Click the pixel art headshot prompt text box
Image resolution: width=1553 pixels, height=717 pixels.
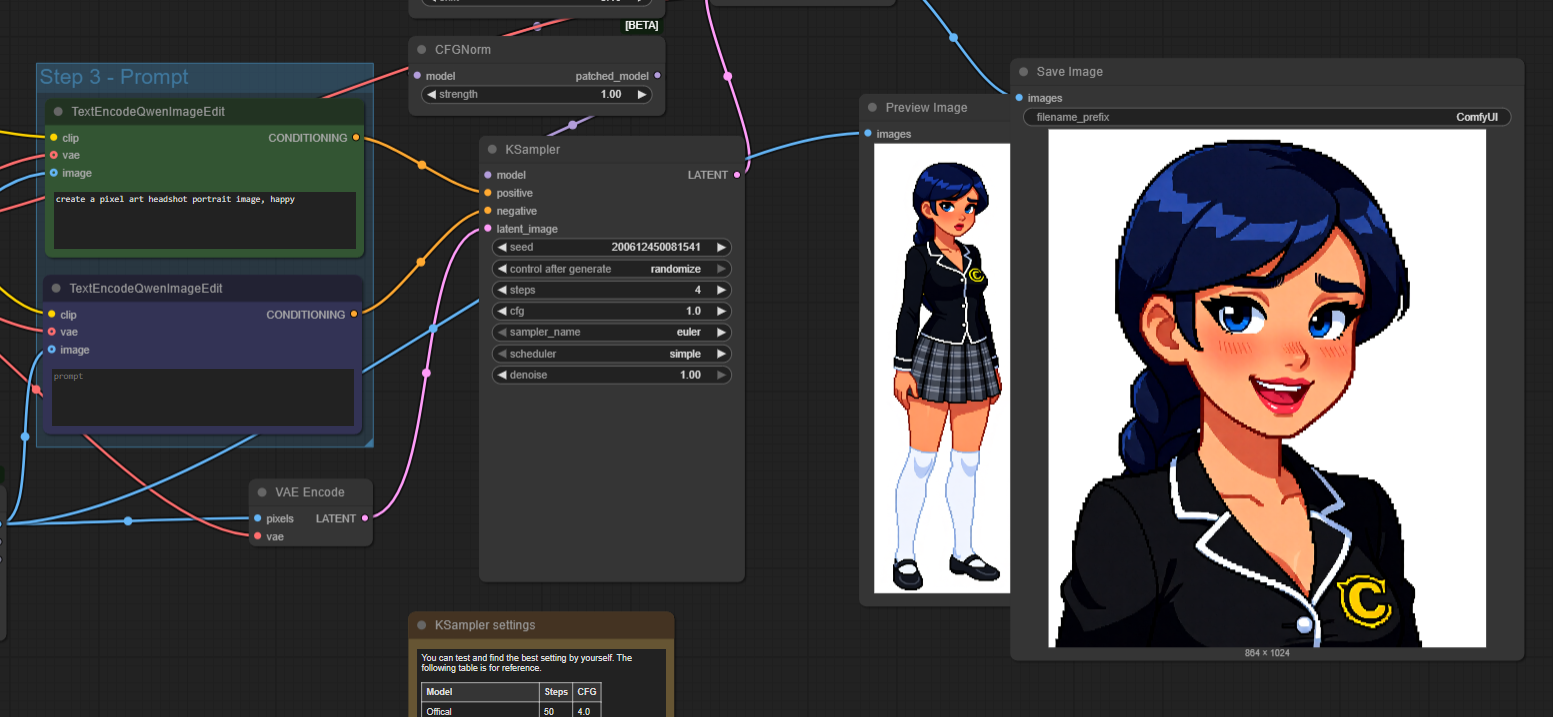coord(205,220)
